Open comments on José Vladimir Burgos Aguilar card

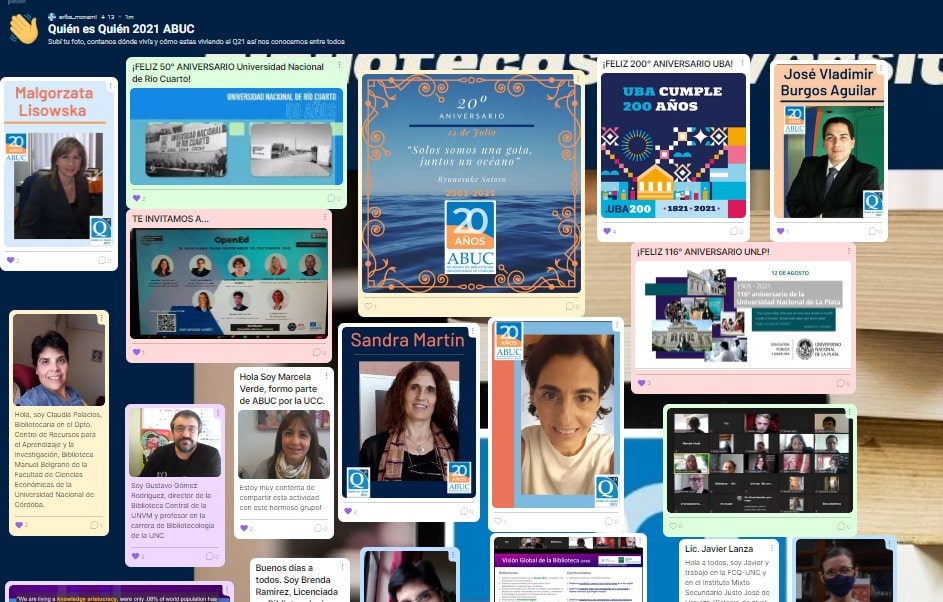875,231
